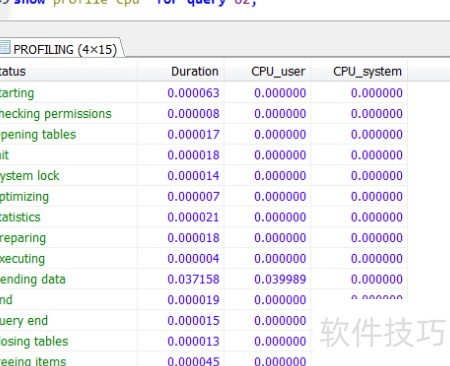Click Duration value 0.037158
The height and width of the screenshot is (366, 450).
(193, 279)
